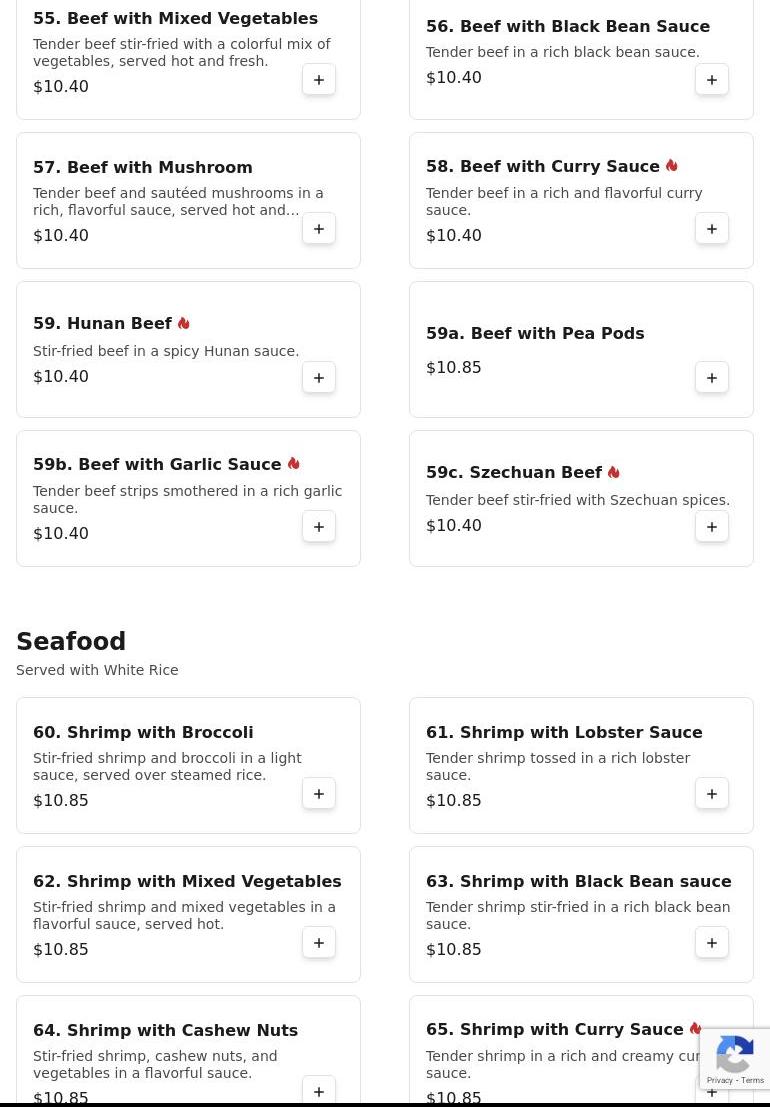770x1107 pixels.
Task: Open 59c. Szechuan Beef item title
Action: coord(514,472)
